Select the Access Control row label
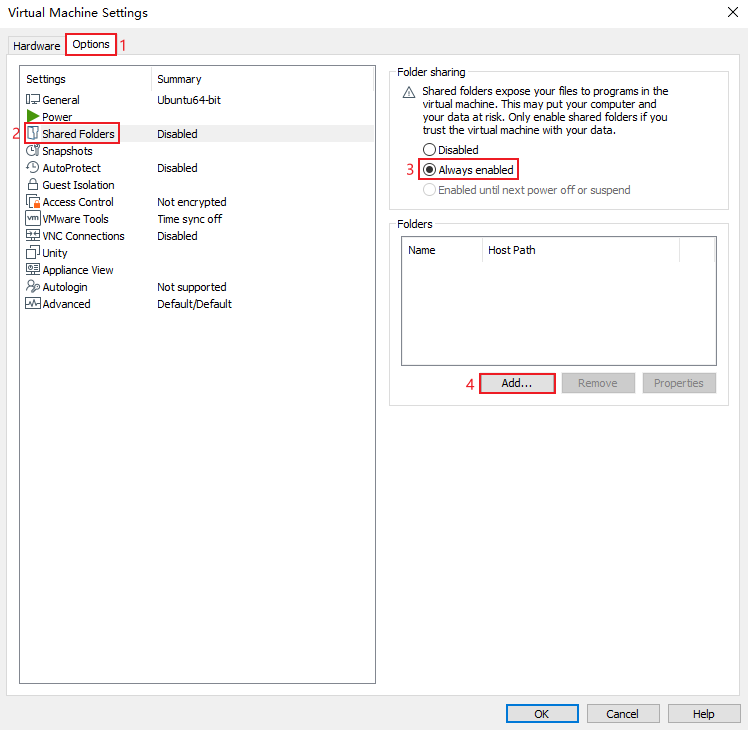The image size is (748, 730). point(78,202)
